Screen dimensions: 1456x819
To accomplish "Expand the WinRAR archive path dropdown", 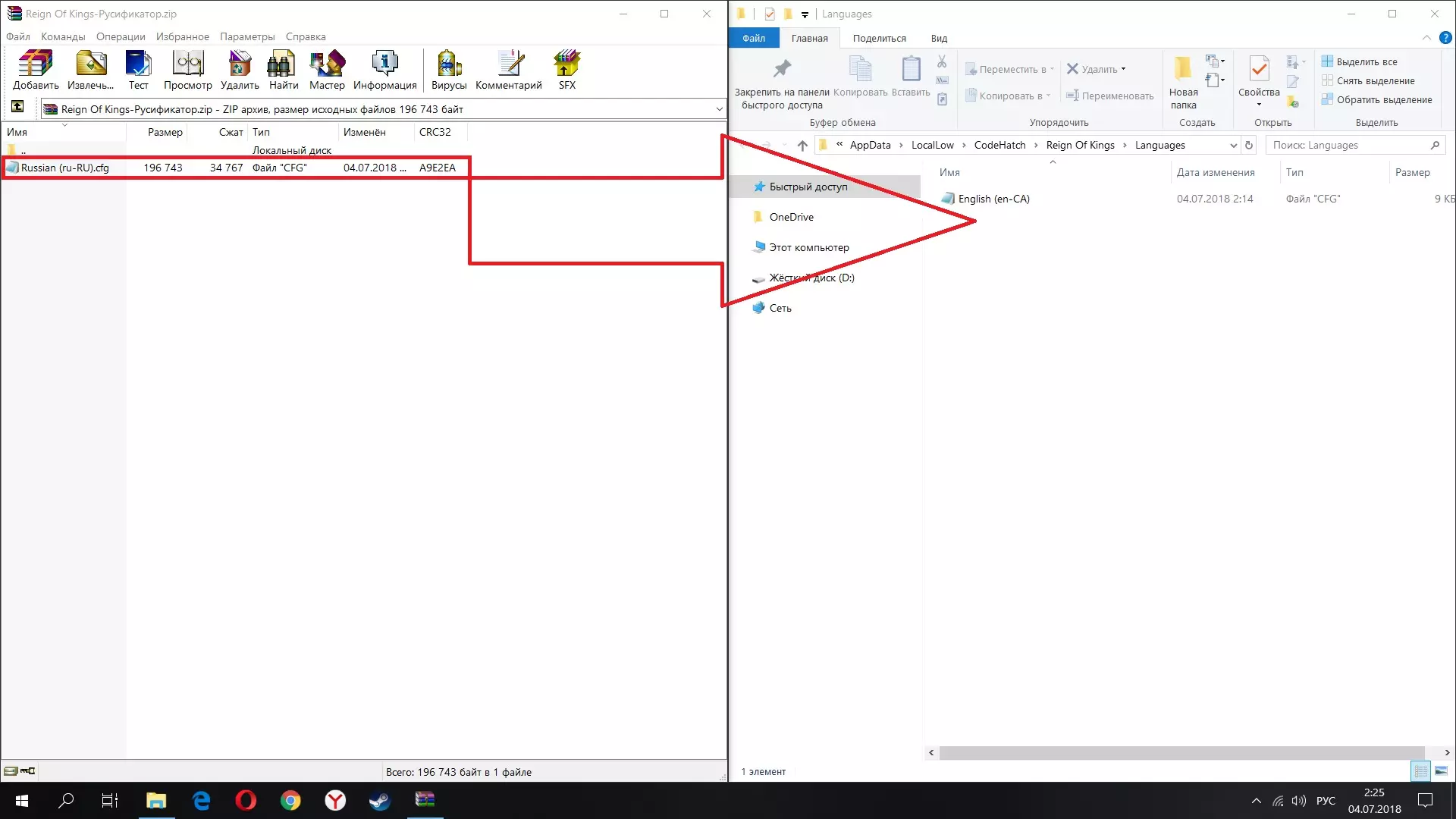I will click(x=719, y=109).
